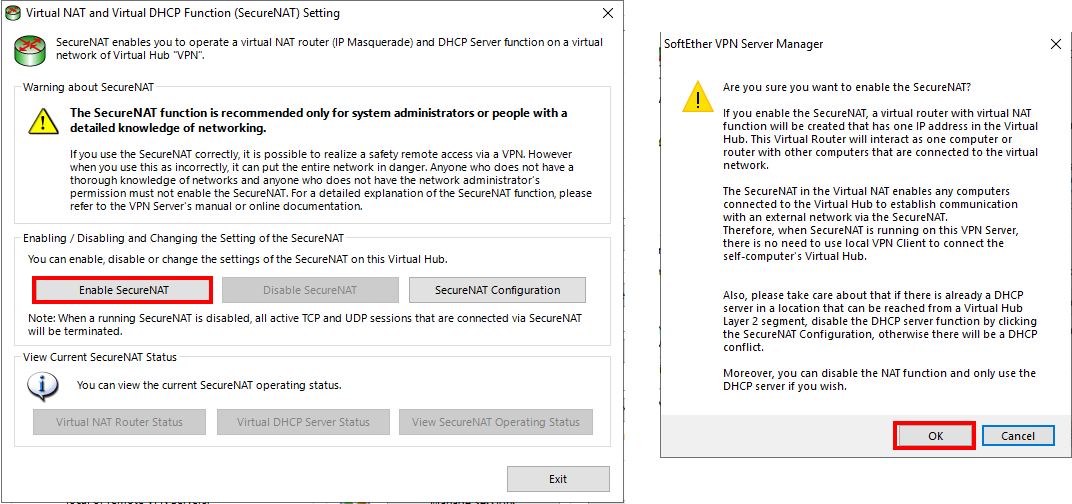Click the green router icon beside SecureNAT description
Viewport: 1072px width, 504px height.
tap(29, 51)
